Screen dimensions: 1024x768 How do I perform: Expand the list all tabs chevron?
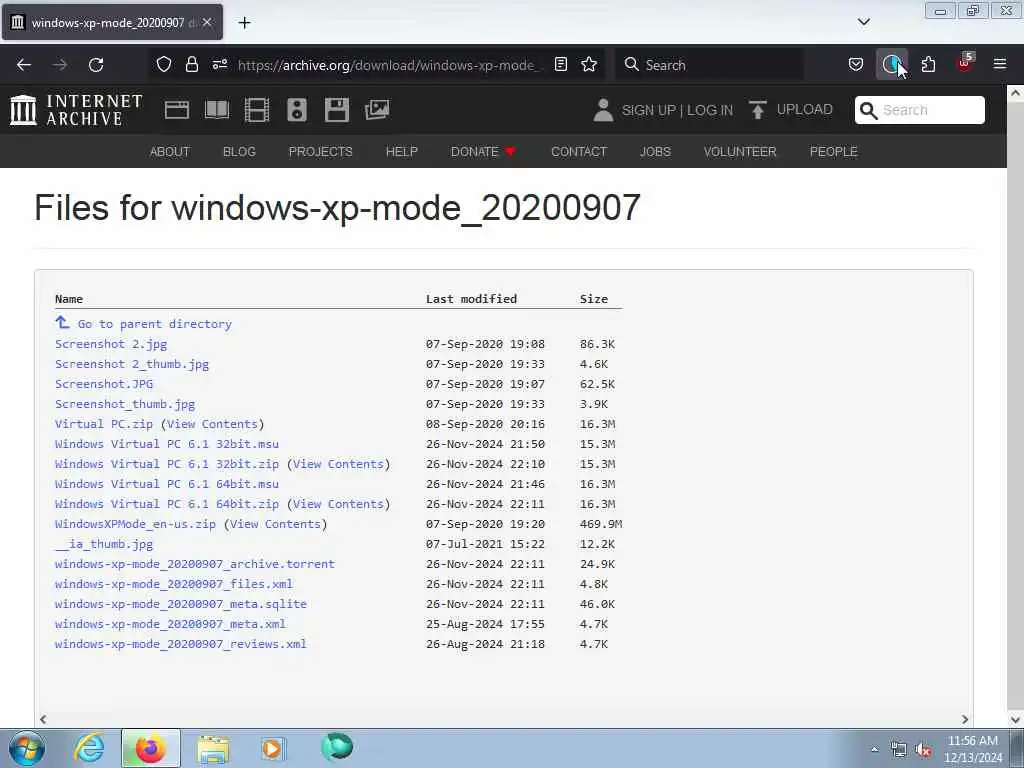pyautogui.click(x=863, y=22)
